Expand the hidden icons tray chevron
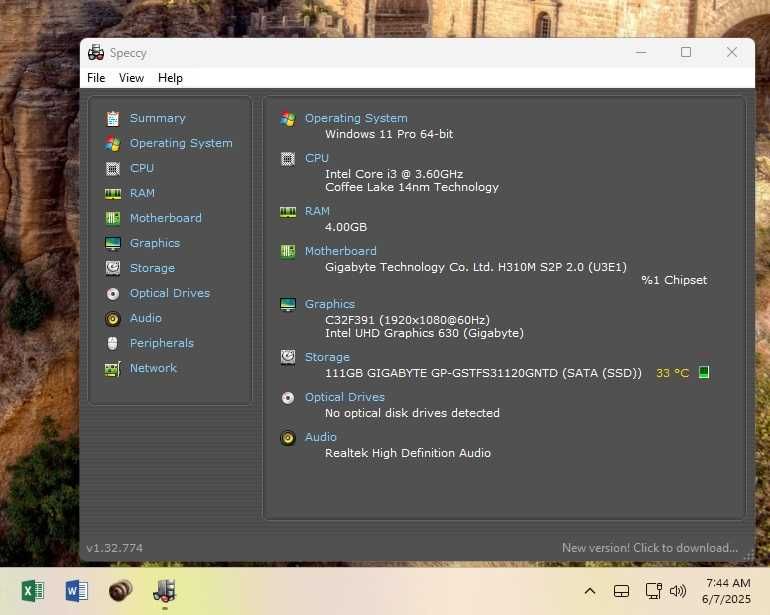770x615 pixels. coord(590,591)
